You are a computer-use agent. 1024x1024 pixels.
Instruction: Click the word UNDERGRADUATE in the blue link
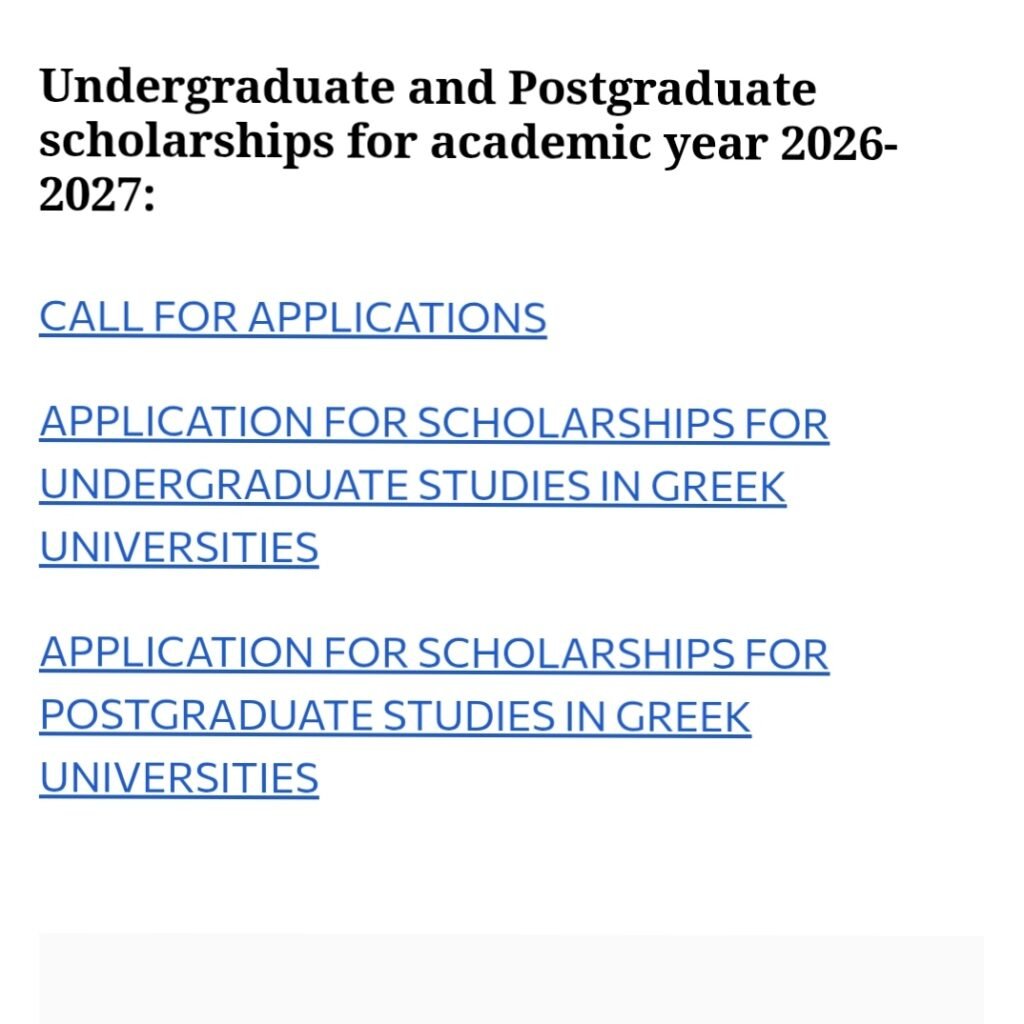[224, 486]
